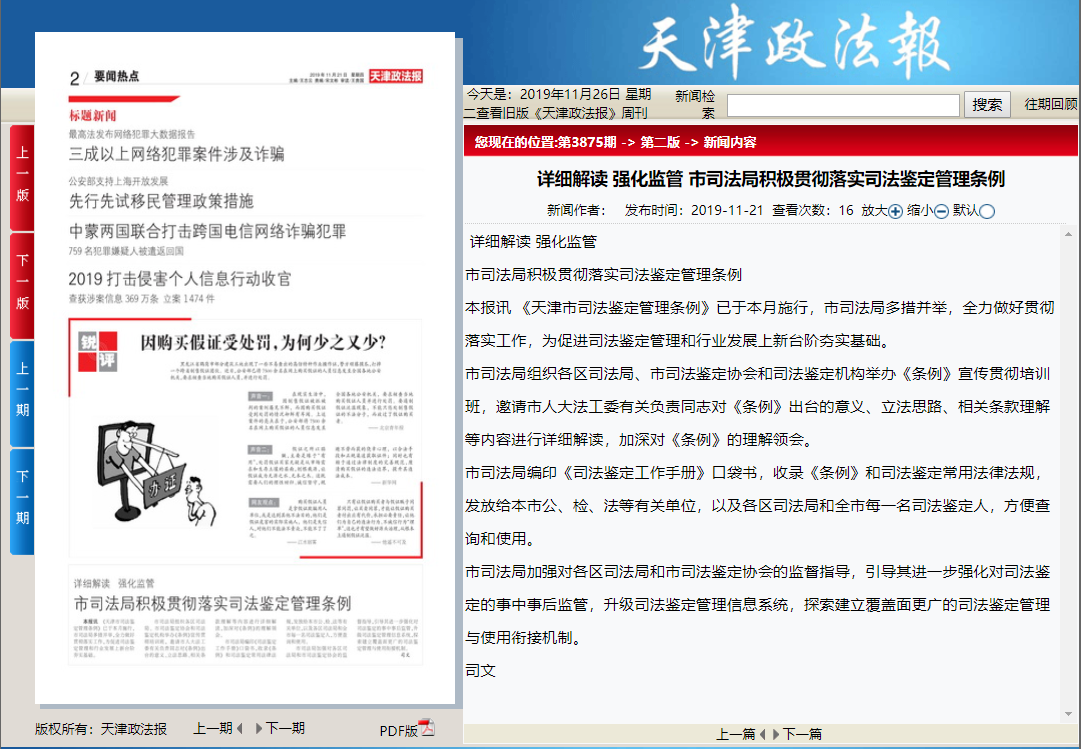Click the 锐评 column badge
The width and height of the screenshot is (1081, 749).
97,352
